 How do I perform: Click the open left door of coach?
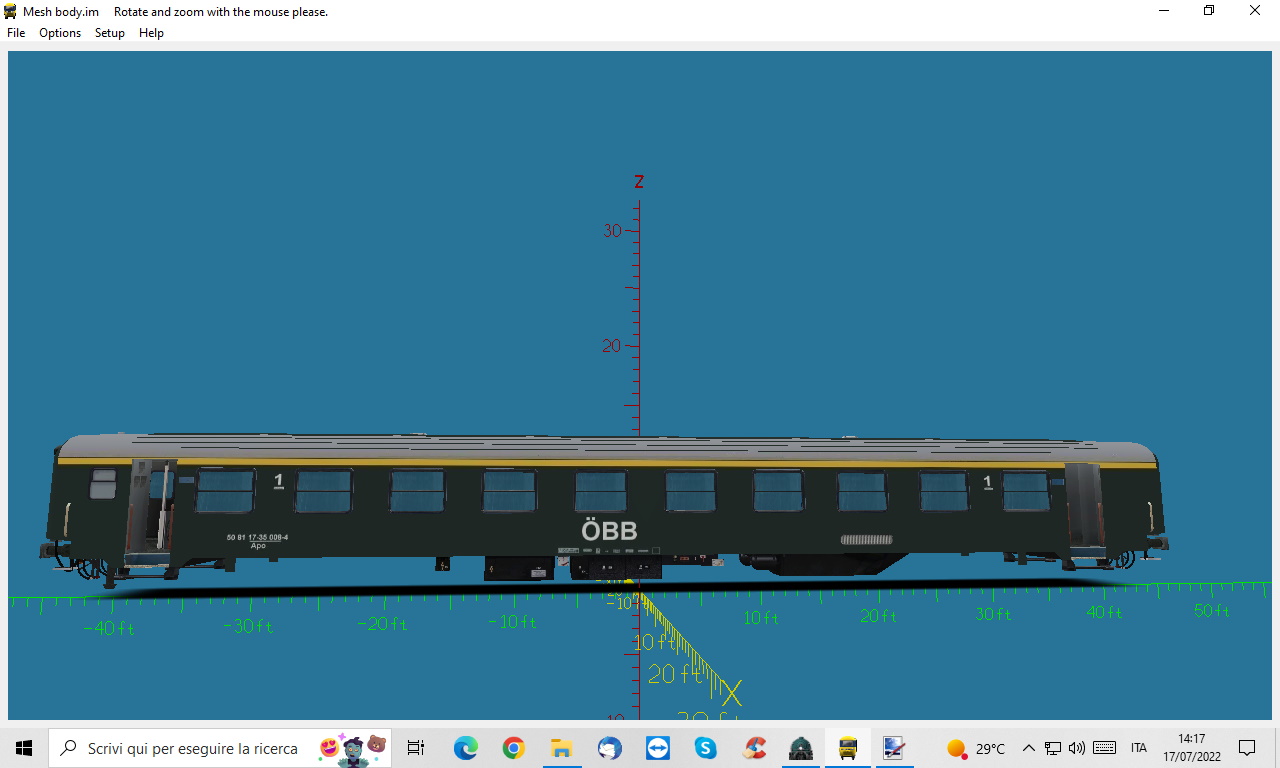(x=150, y=511)
